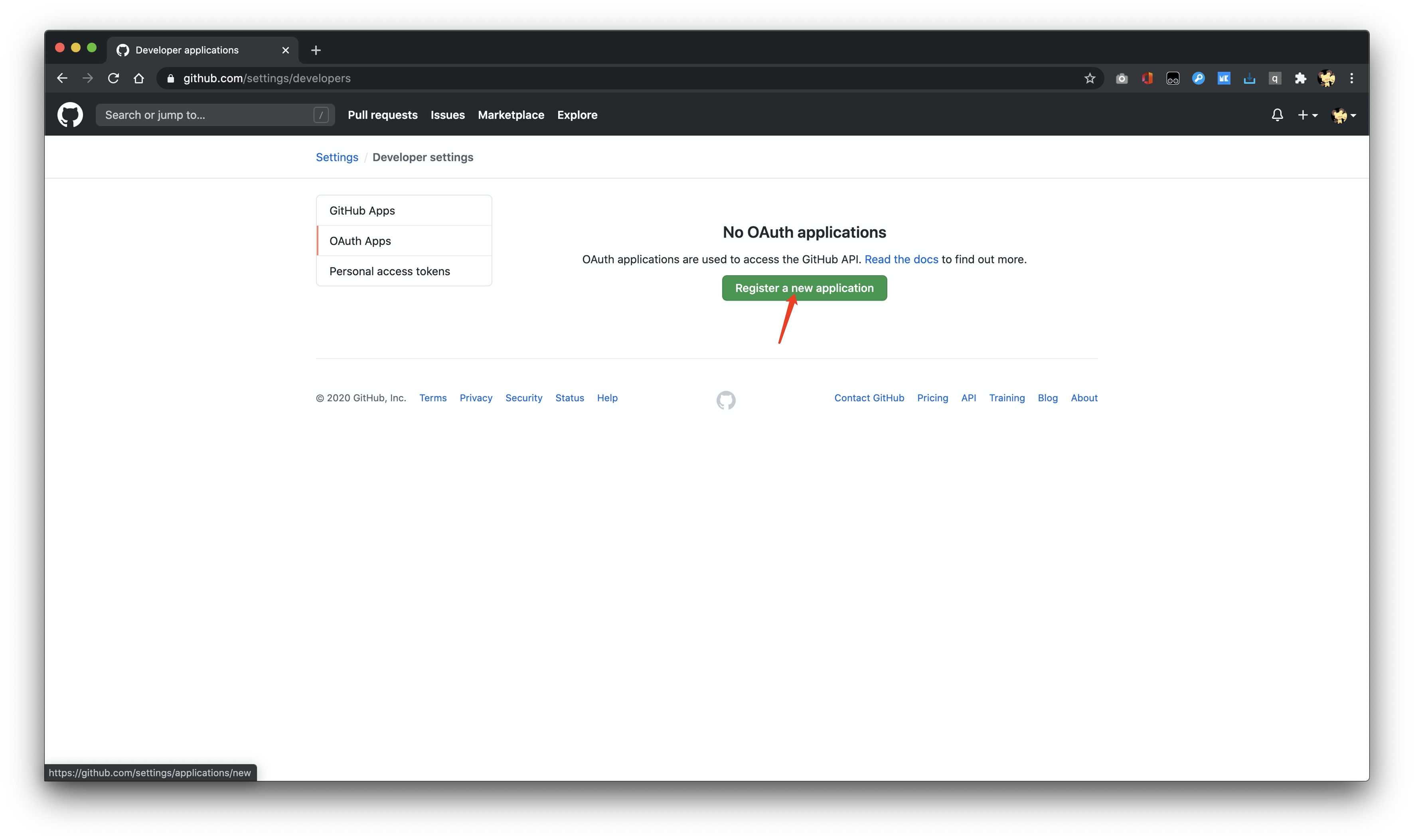Bookmark this page with the star icon

(x=1090, y=78)
